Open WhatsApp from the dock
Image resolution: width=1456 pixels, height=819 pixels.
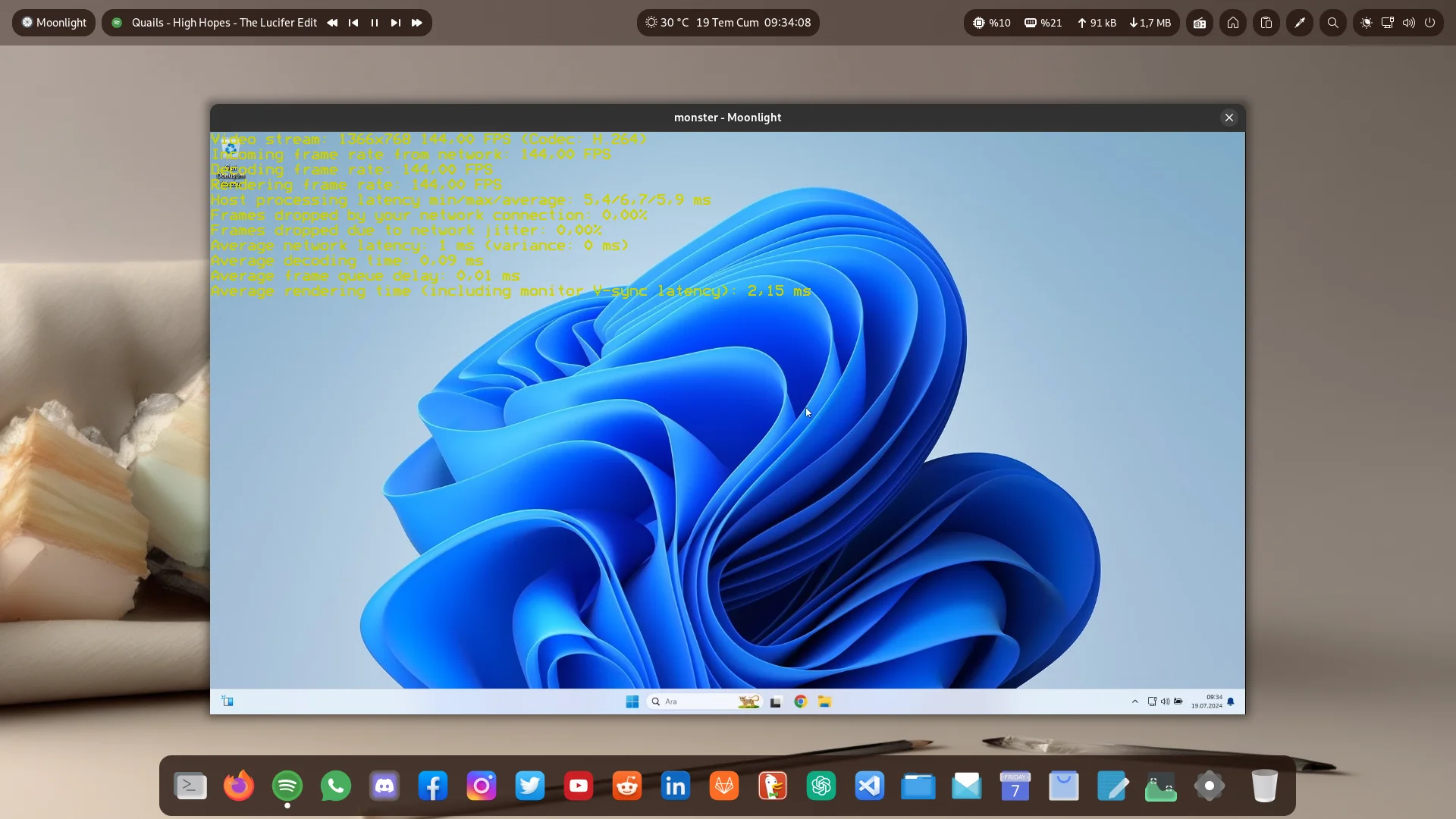tap(336, 786)
